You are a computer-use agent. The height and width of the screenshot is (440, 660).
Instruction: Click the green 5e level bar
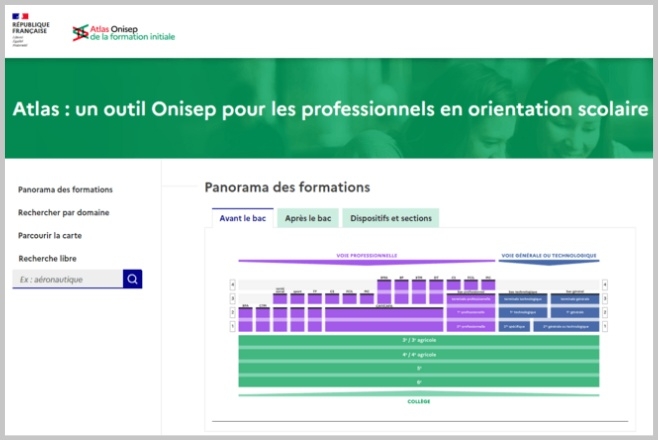pos(418,367)
